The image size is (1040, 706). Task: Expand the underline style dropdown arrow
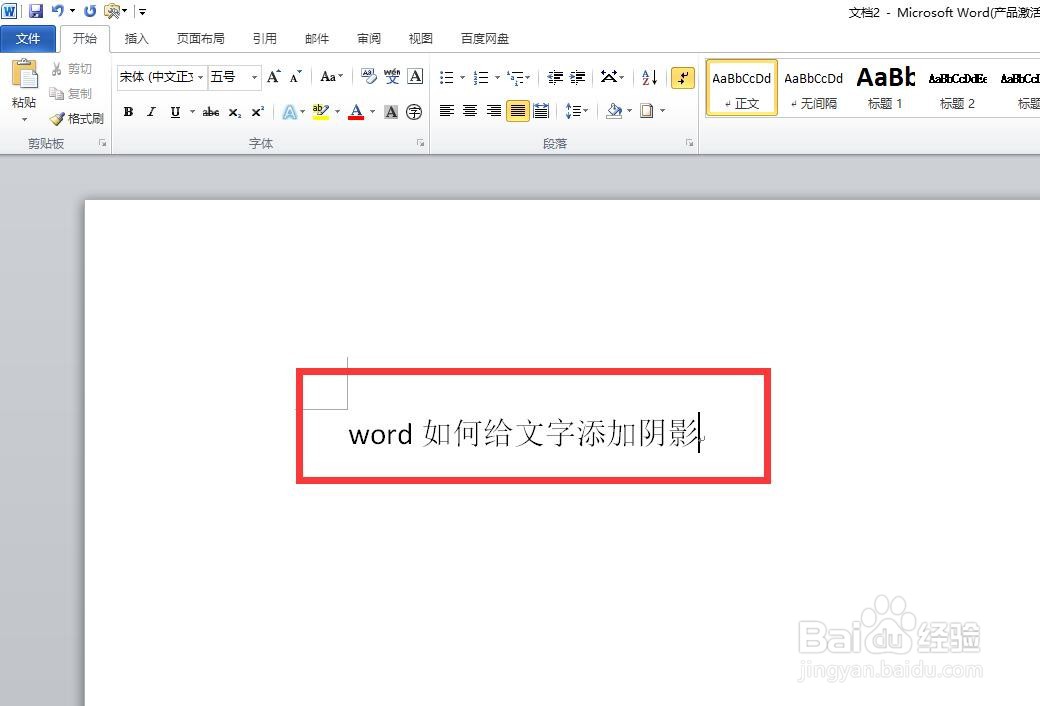pyautogui.click(x=192, y=112)
